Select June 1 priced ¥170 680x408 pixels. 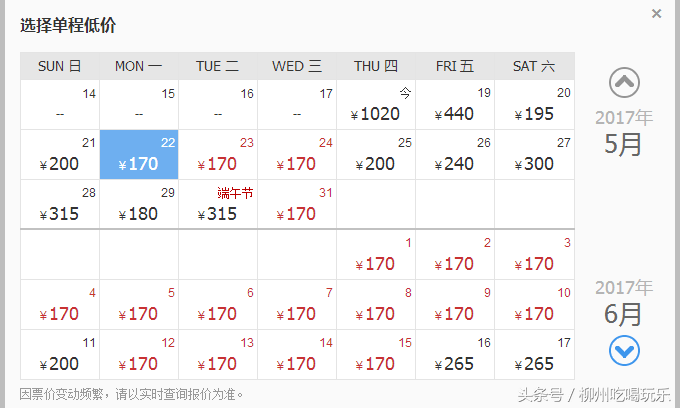(376, 255)
